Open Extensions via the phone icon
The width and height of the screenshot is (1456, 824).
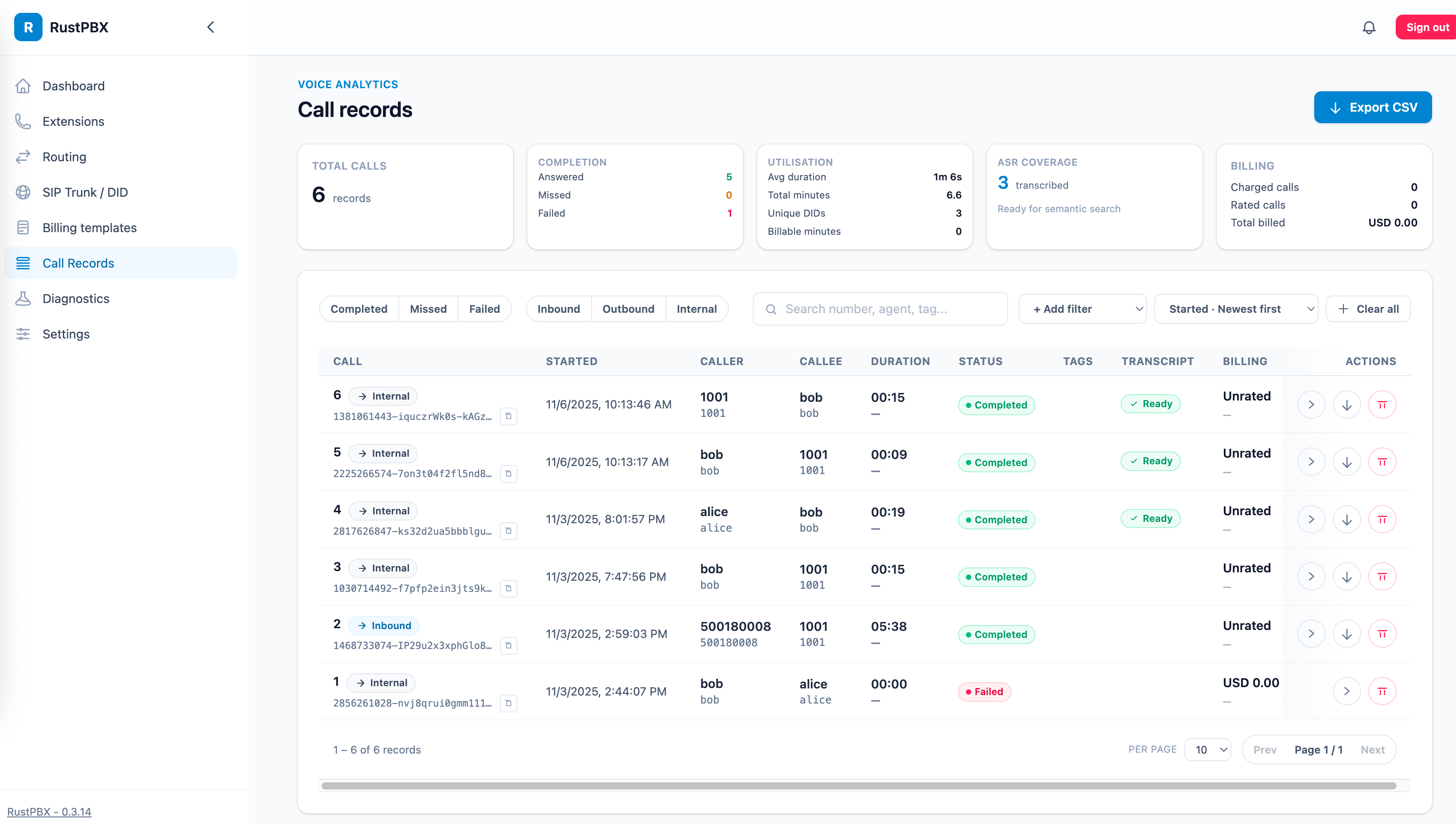click(x=23, y=121)
